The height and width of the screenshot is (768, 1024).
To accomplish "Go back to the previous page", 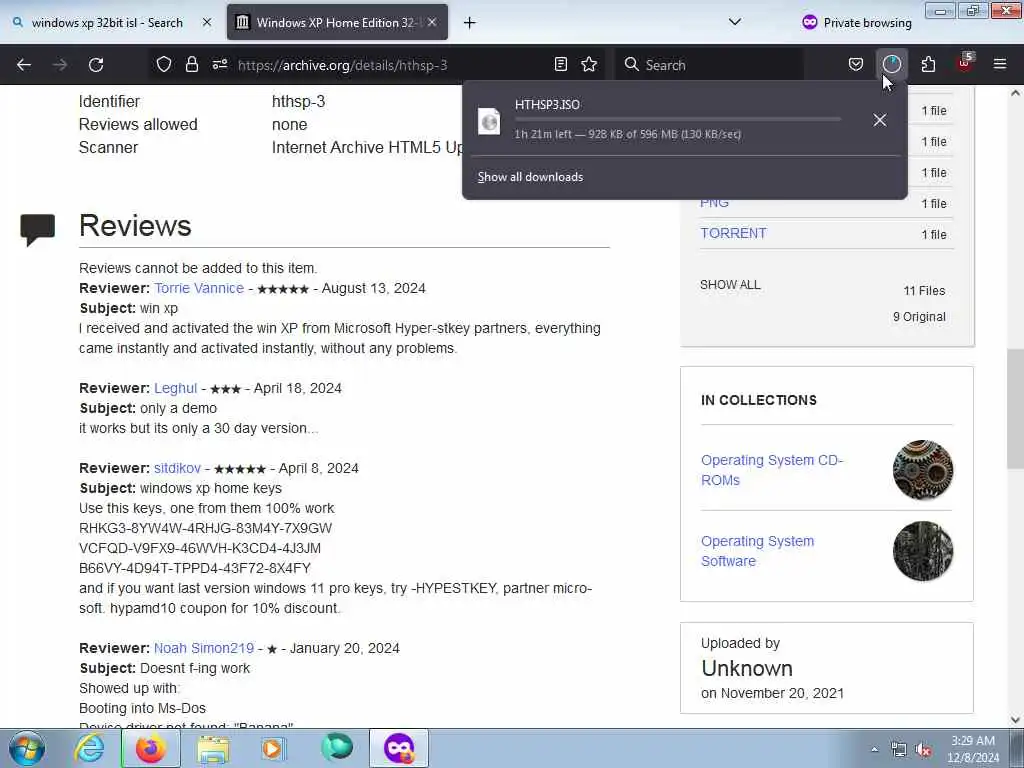I will (x=24, y=65).
